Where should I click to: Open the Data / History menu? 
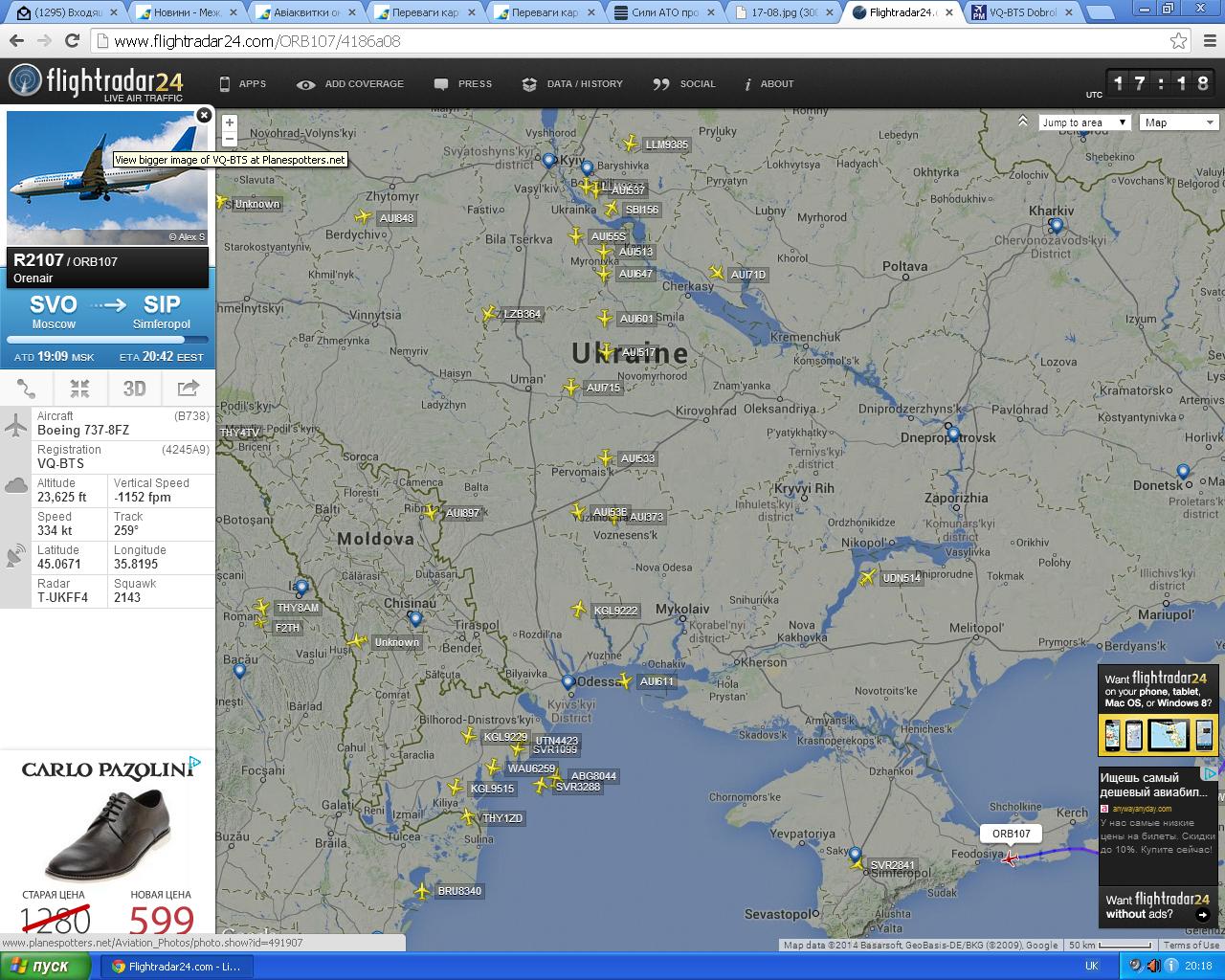(x=572, y=84)
